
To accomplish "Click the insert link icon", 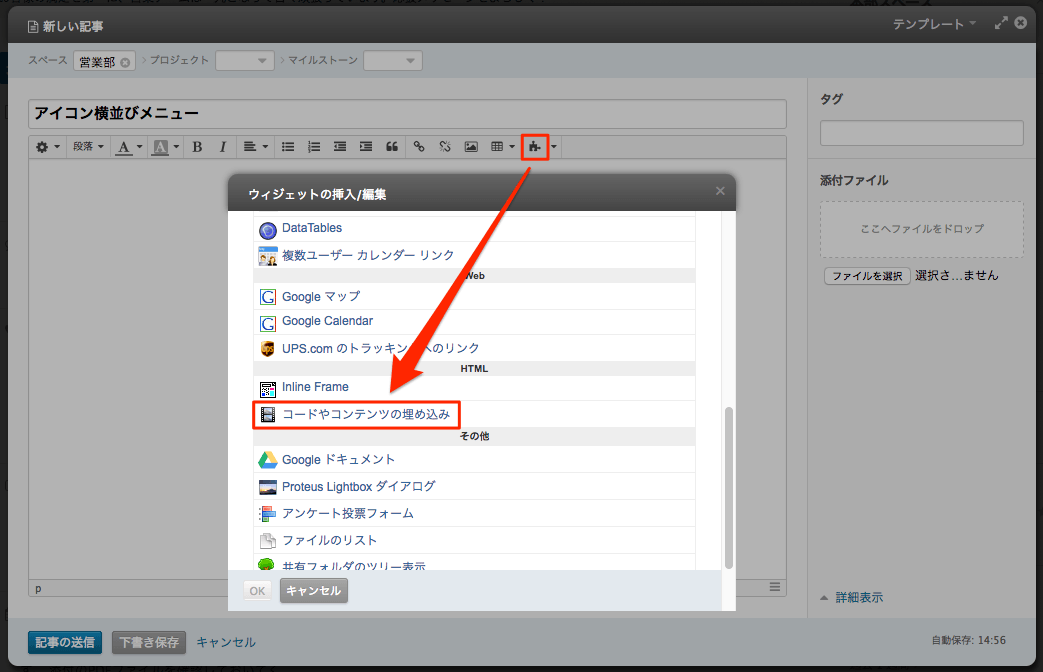I will pyautogui.click(x=420, y=147).
